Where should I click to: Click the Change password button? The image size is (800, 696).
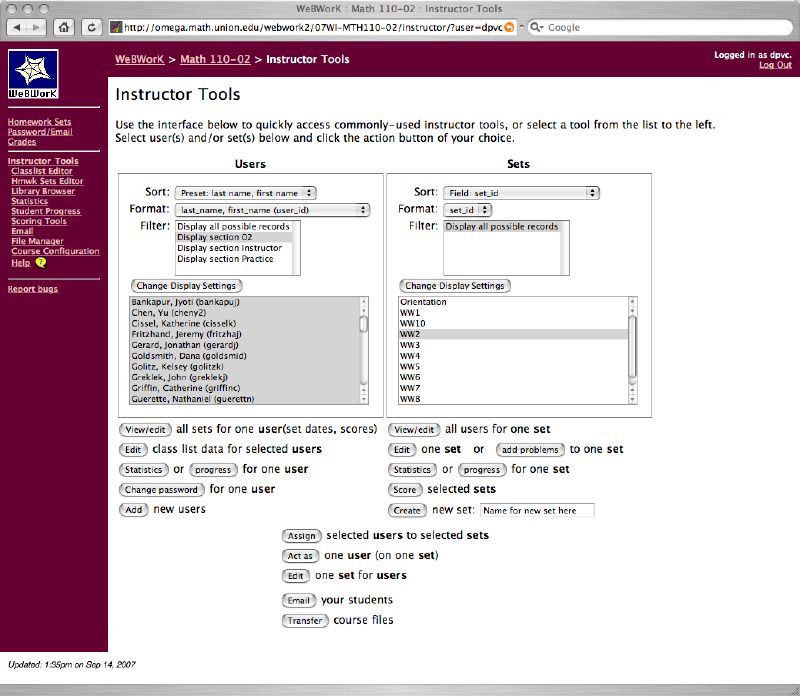(161, 489)
